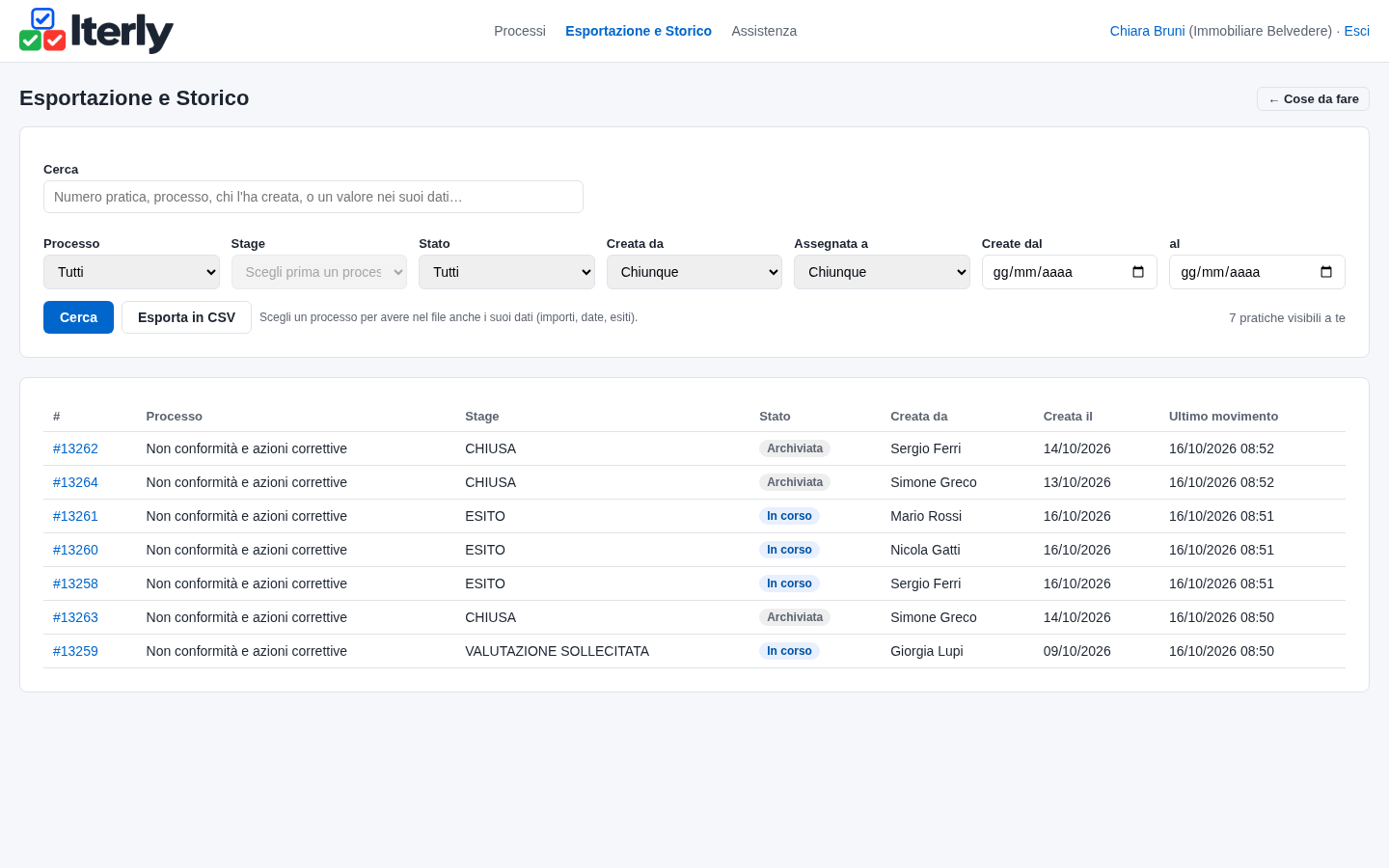Viewport: 1389px width, 868px height.
Task: Expand the Assegnata a dropdown
Action: [x=882, y=272]
